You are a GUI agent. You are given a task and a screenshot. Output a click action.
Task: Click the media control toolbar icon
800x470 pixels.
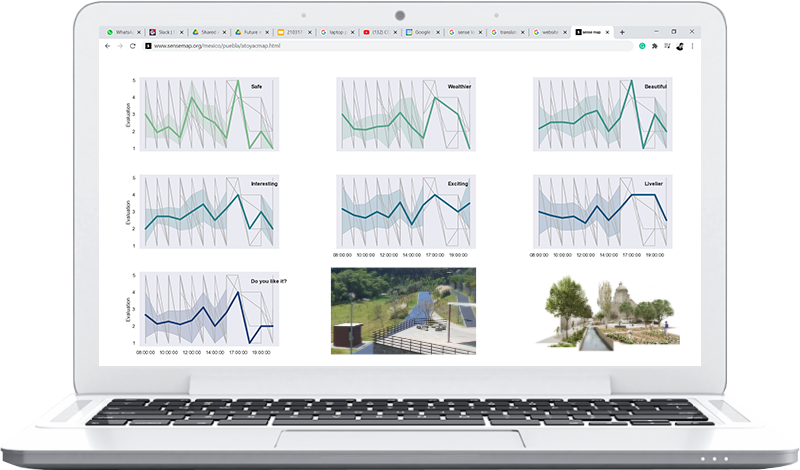[x=666, y=46]
